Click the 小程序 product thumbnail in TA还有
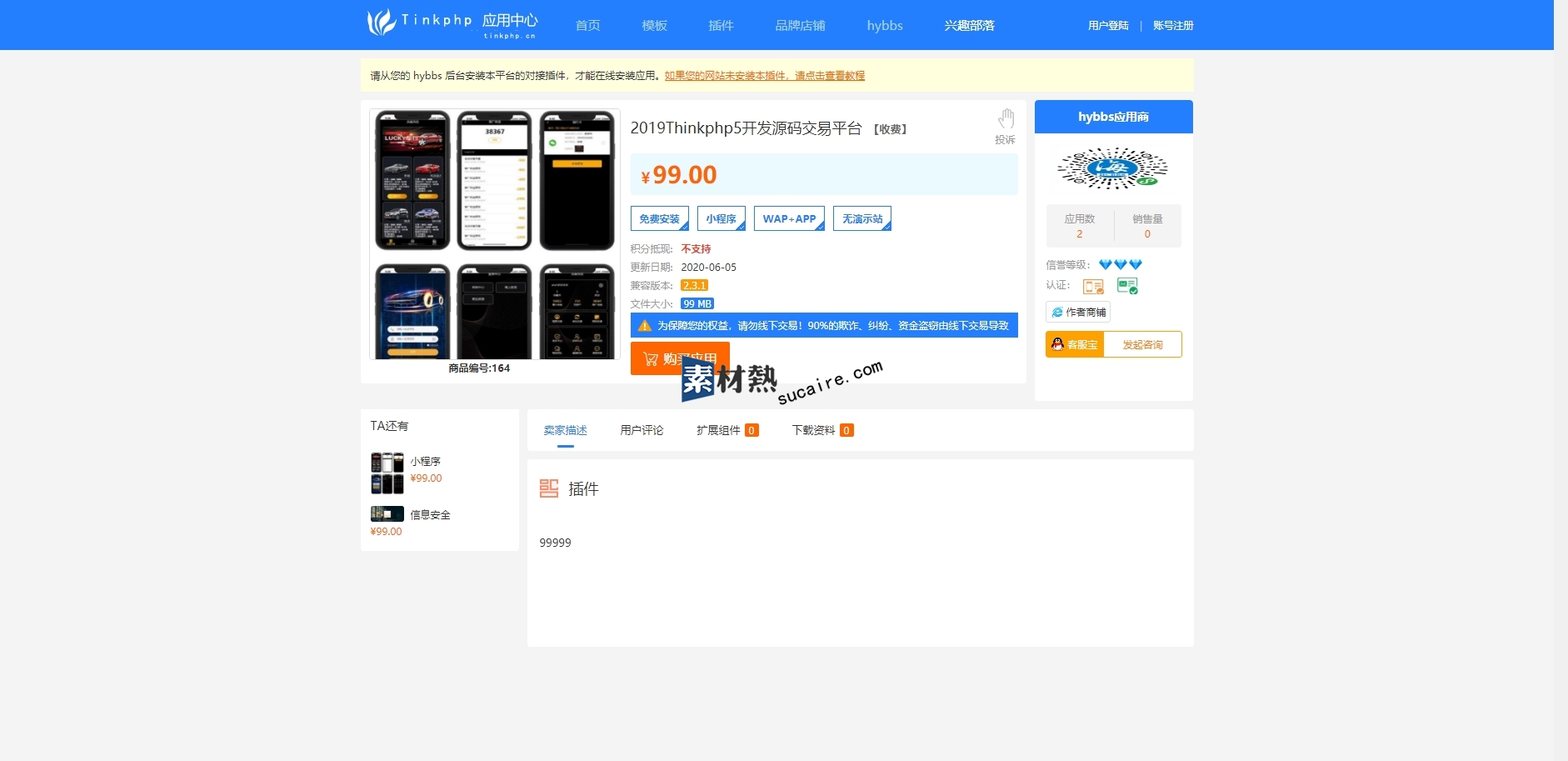 pos(387,473)
